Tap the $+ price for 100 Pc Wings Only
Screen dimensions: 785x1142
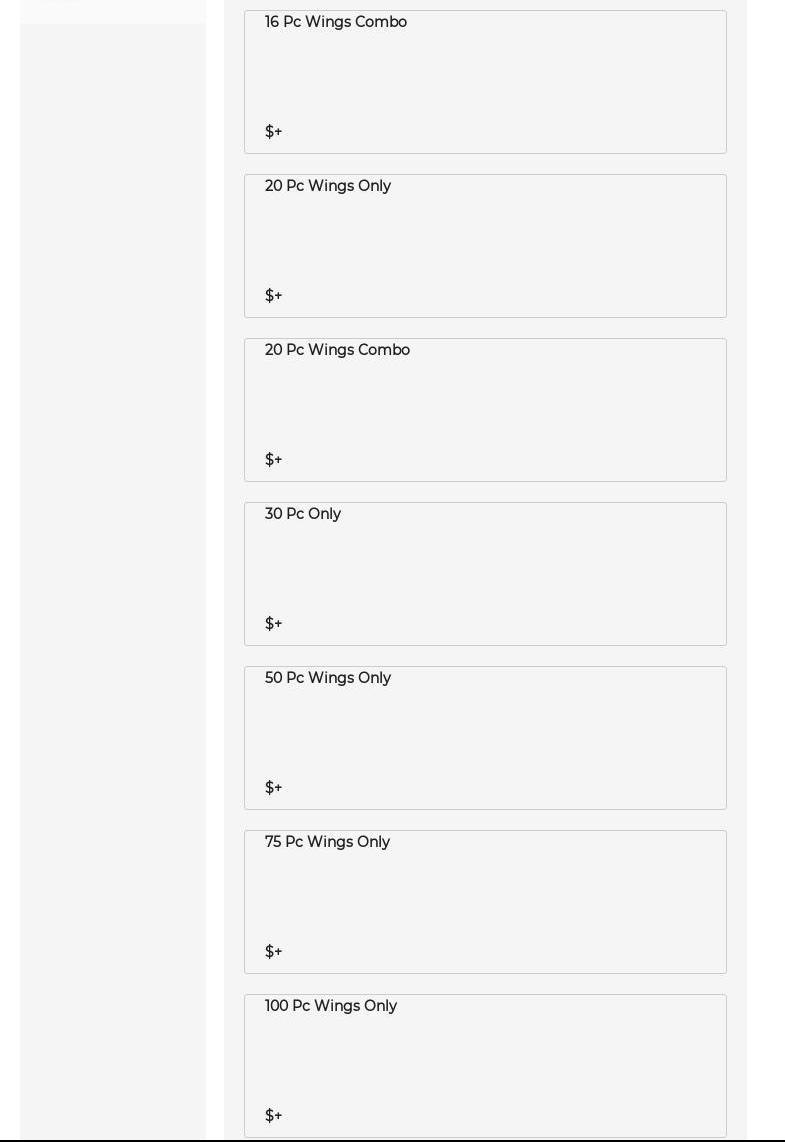273,1116
